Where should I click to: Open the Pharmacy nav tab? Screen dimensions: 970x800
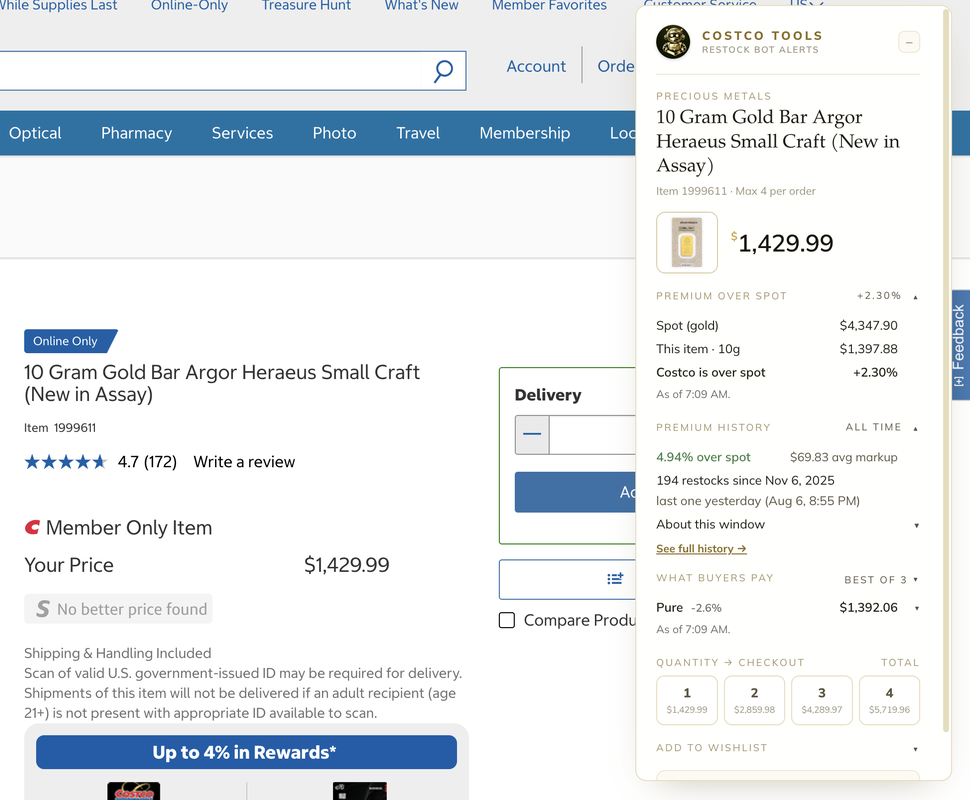click(136, 133)
